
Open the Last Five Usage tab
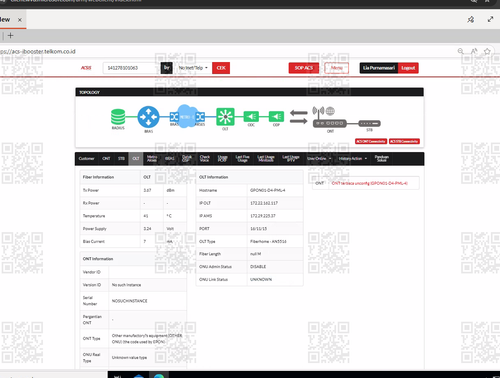[242, 159]
